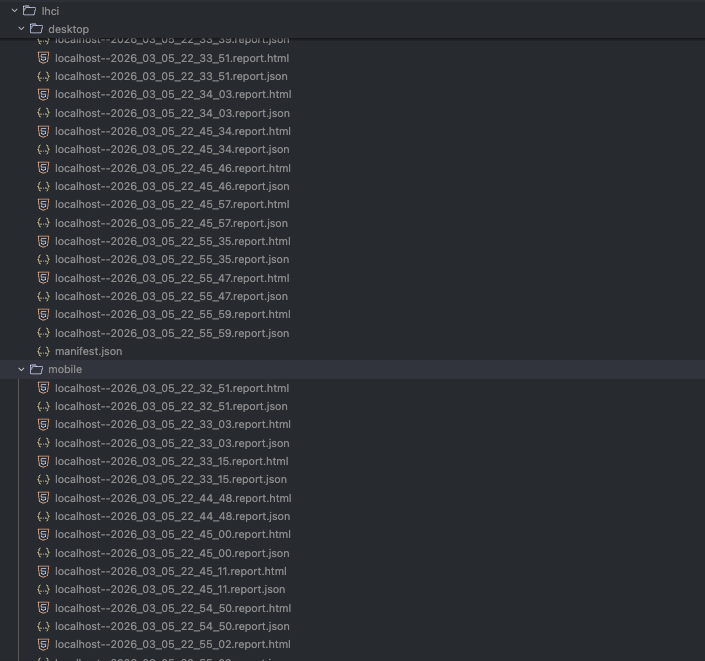Click the desktop folder icon
The width and height of the screenshot is (705, 661).
tap(36, 29)
